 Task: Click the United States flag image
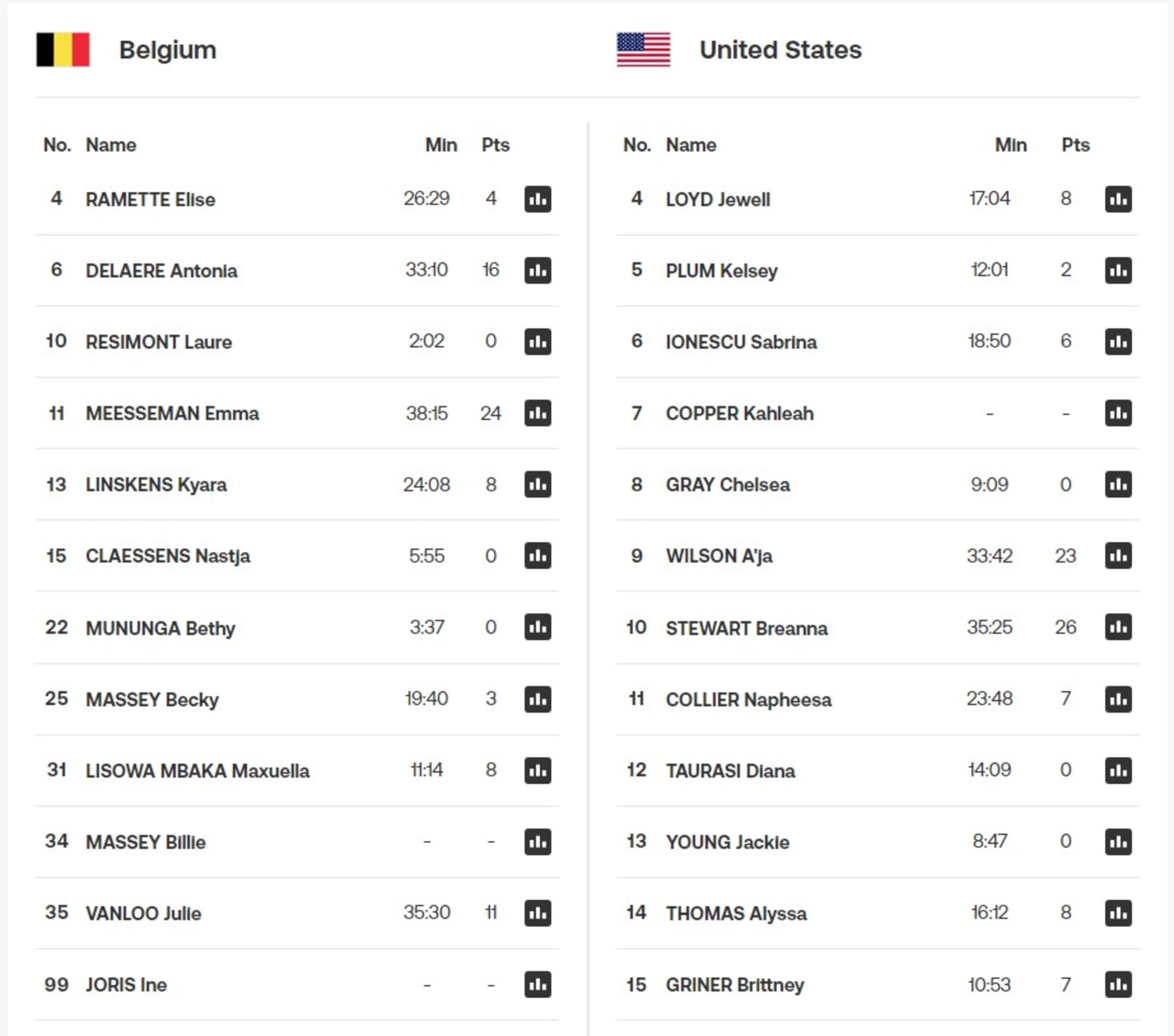(643, 50)
